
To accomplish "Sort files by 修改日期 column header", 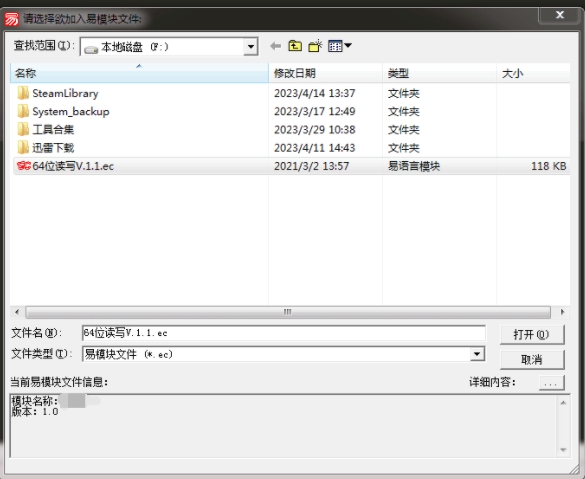I will pos(325,73).
